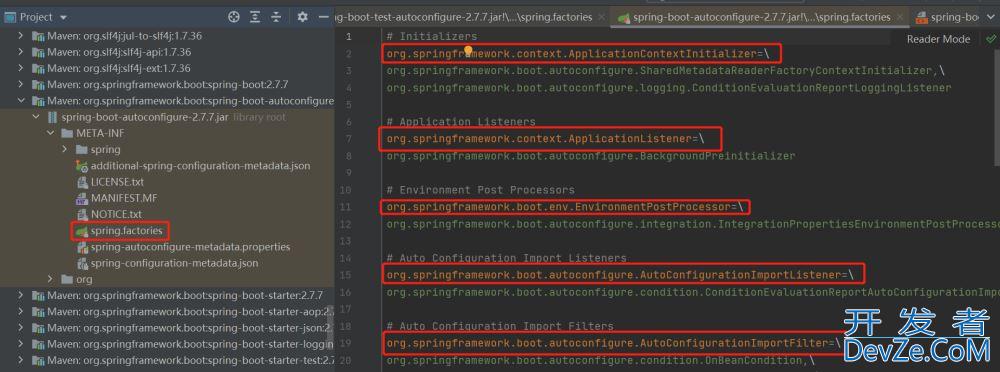This screenshot has height=372, width=1000.
Task: Click line number 15 in gutter
Action: tap(346, 275)
